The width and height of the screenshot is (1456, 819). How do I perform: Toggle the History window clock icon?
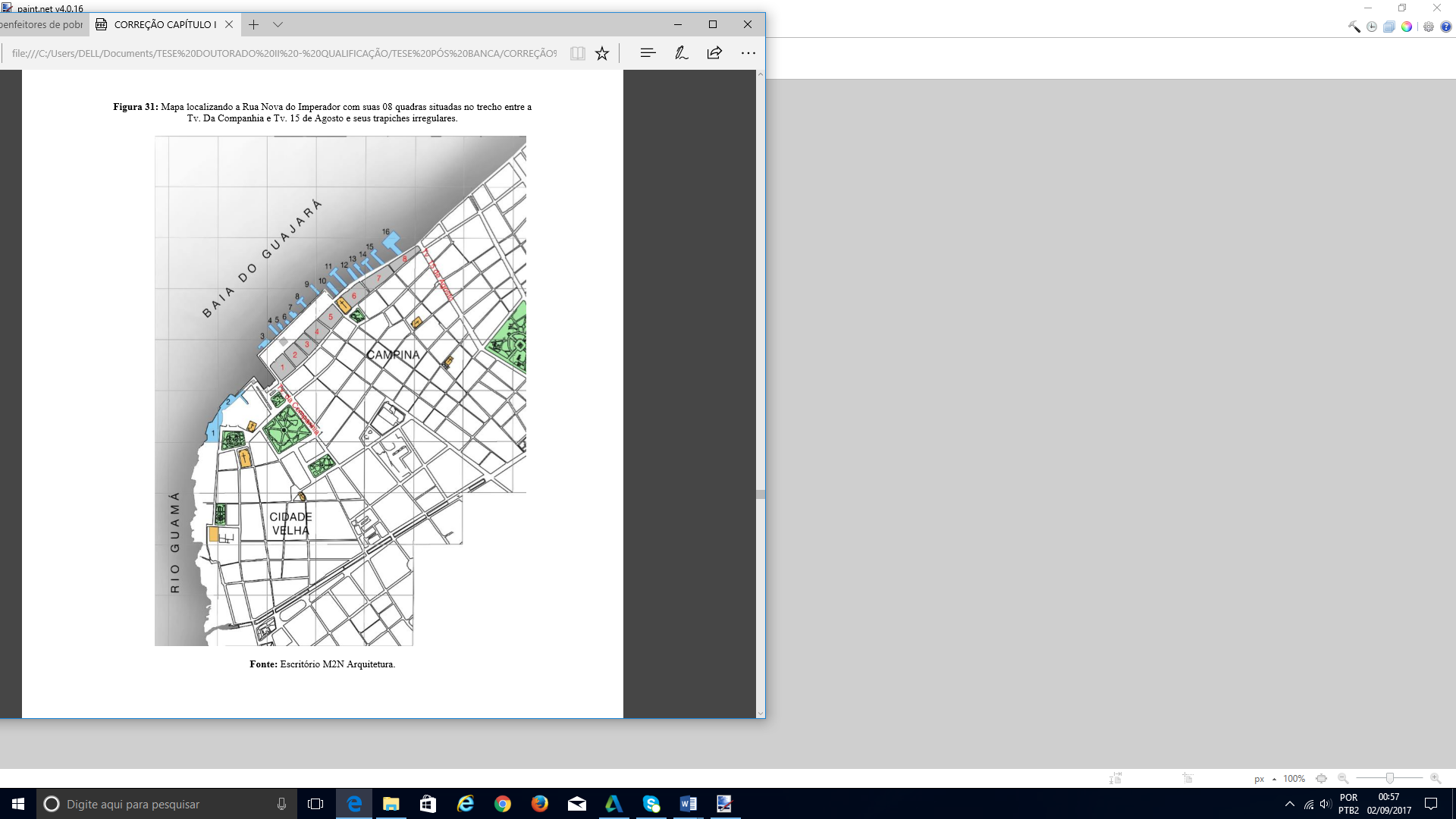click(1372, 27)
